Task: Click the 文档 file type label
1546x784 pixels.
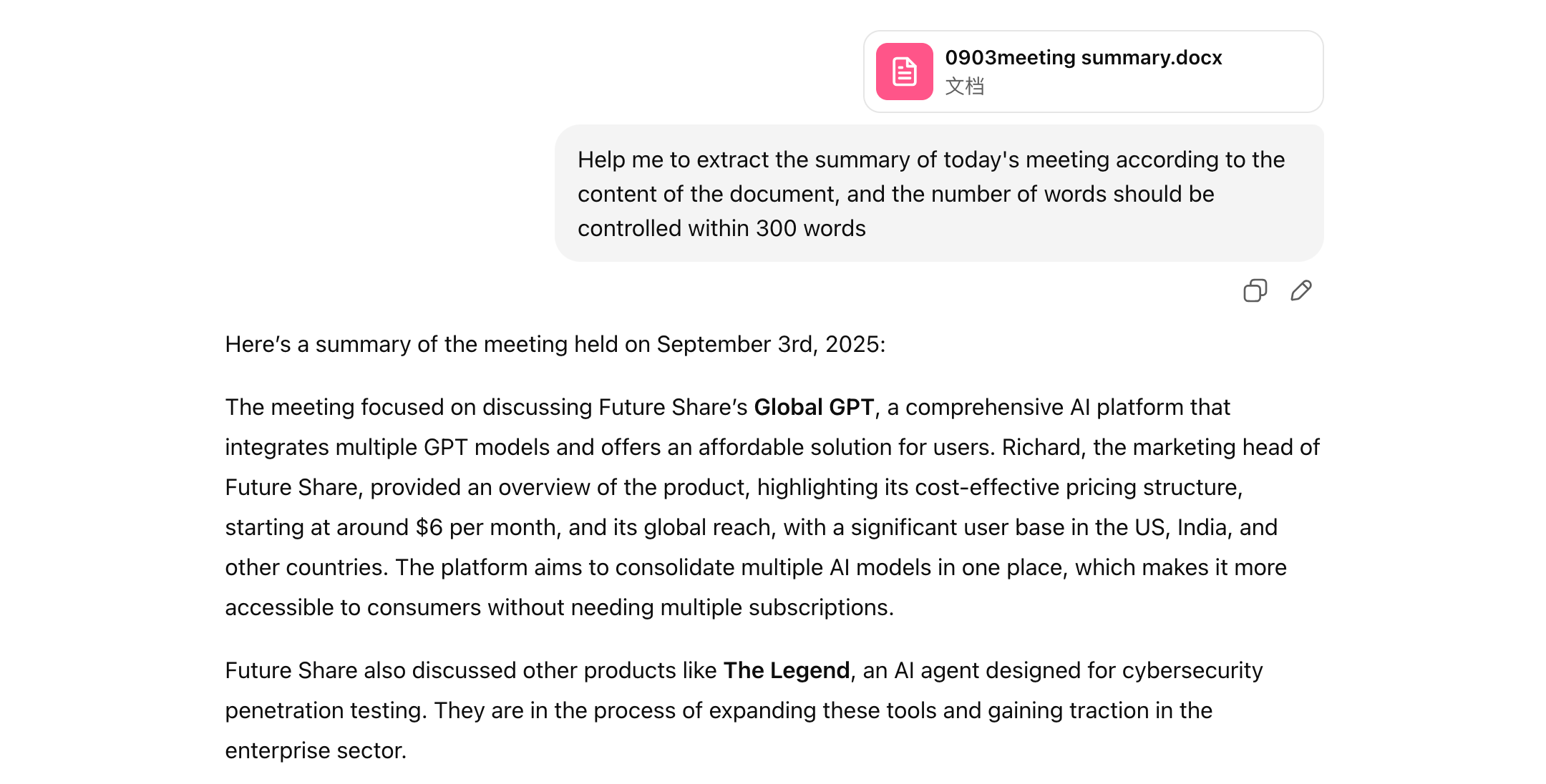Action: click(x=964, y=87)
